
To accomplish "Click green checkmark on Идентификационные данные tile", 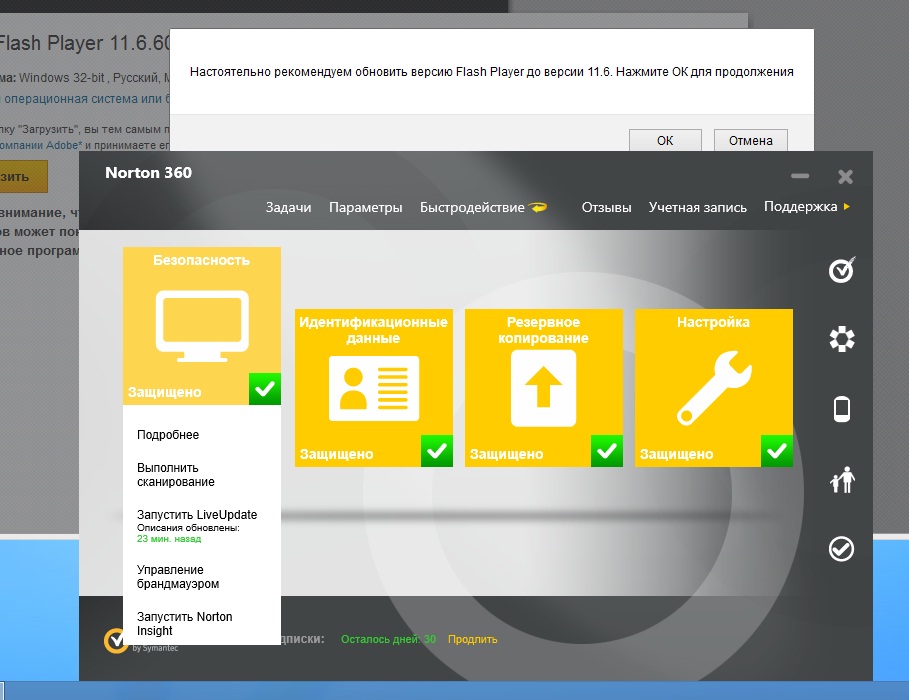I will click(437, 451).
